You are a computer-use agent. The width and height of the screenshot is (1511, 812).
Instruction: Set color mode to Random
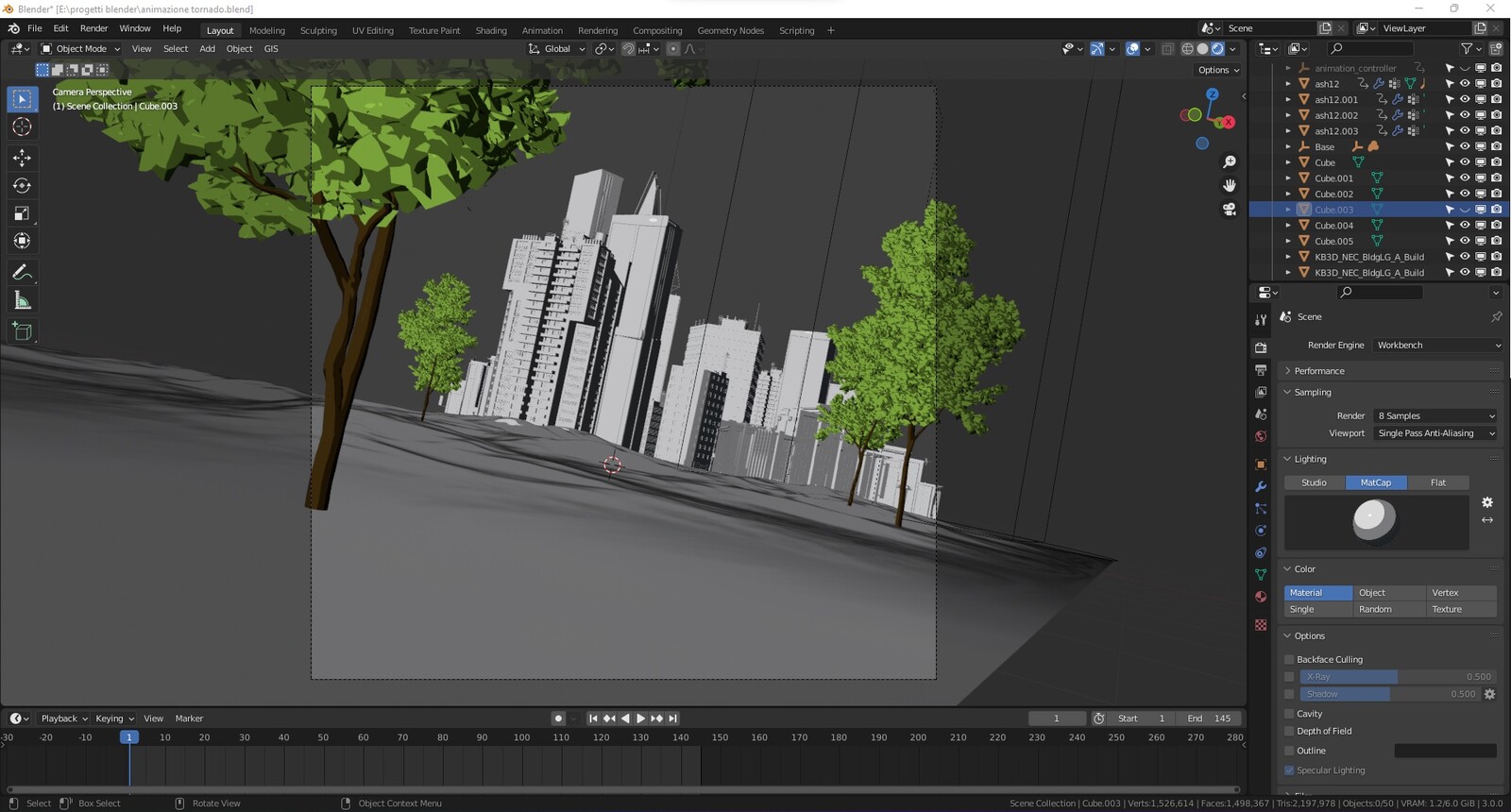1389,610
